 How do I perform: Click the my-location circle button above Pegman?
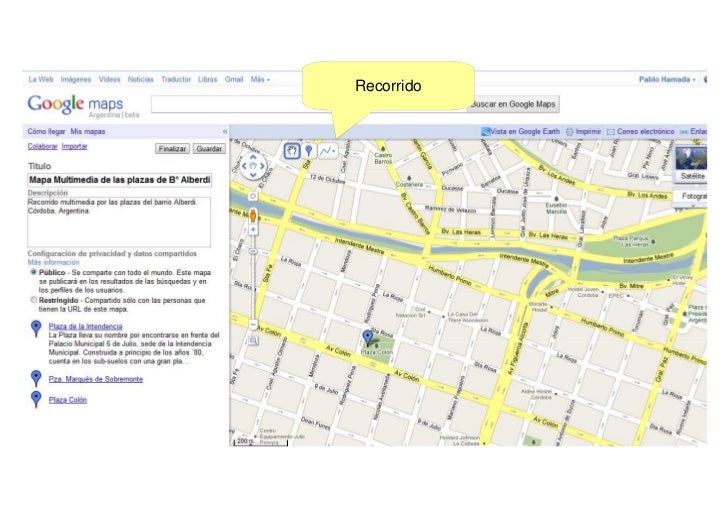pyautogui.click(x=253, y=196)
